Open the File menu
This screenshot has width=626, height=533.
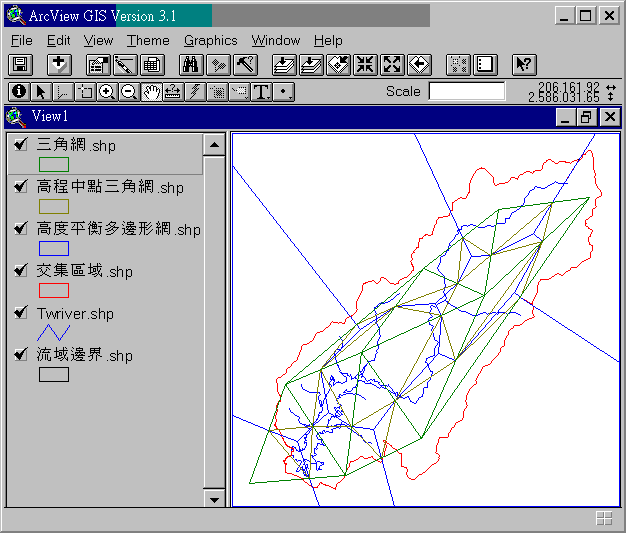coord(22,40)
